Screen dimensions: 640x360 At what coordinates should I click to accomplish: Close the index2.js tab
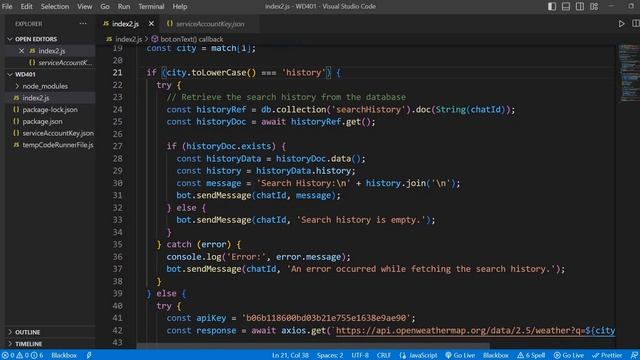coord(151,24)
